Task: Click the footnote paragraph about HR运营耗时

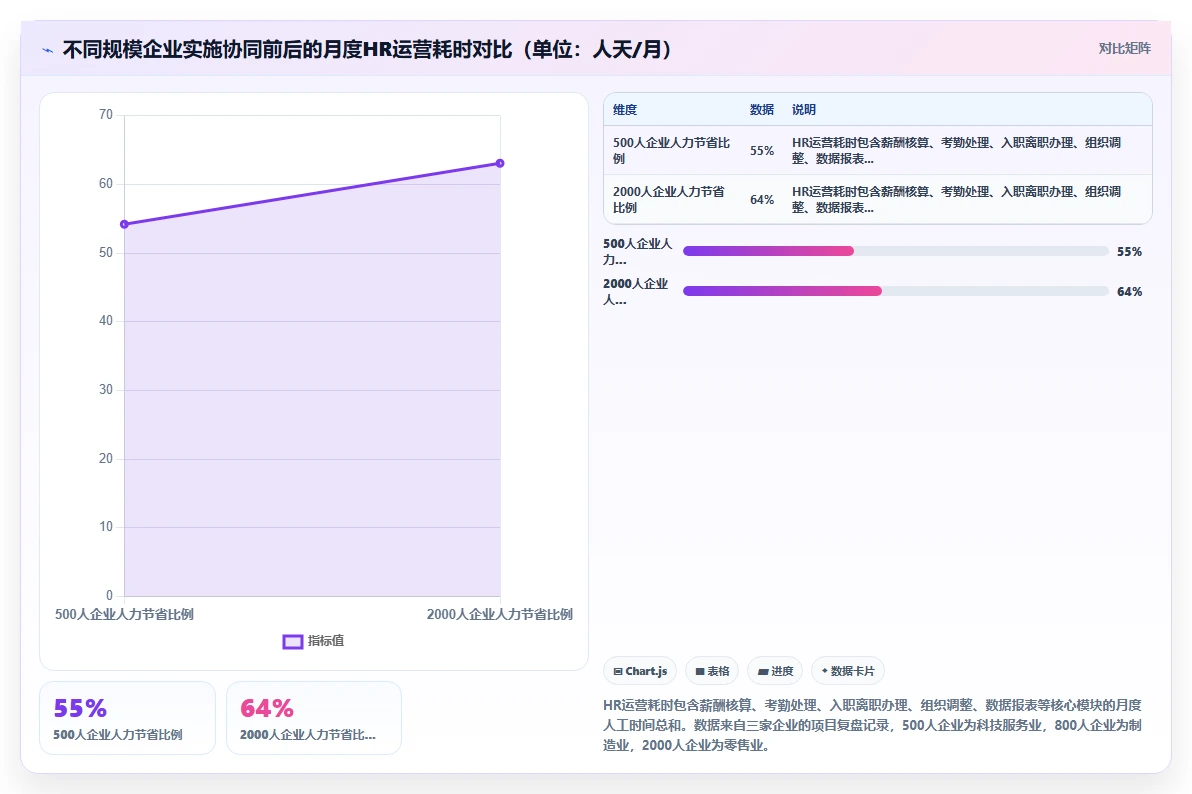Action: tap(873, 726)
